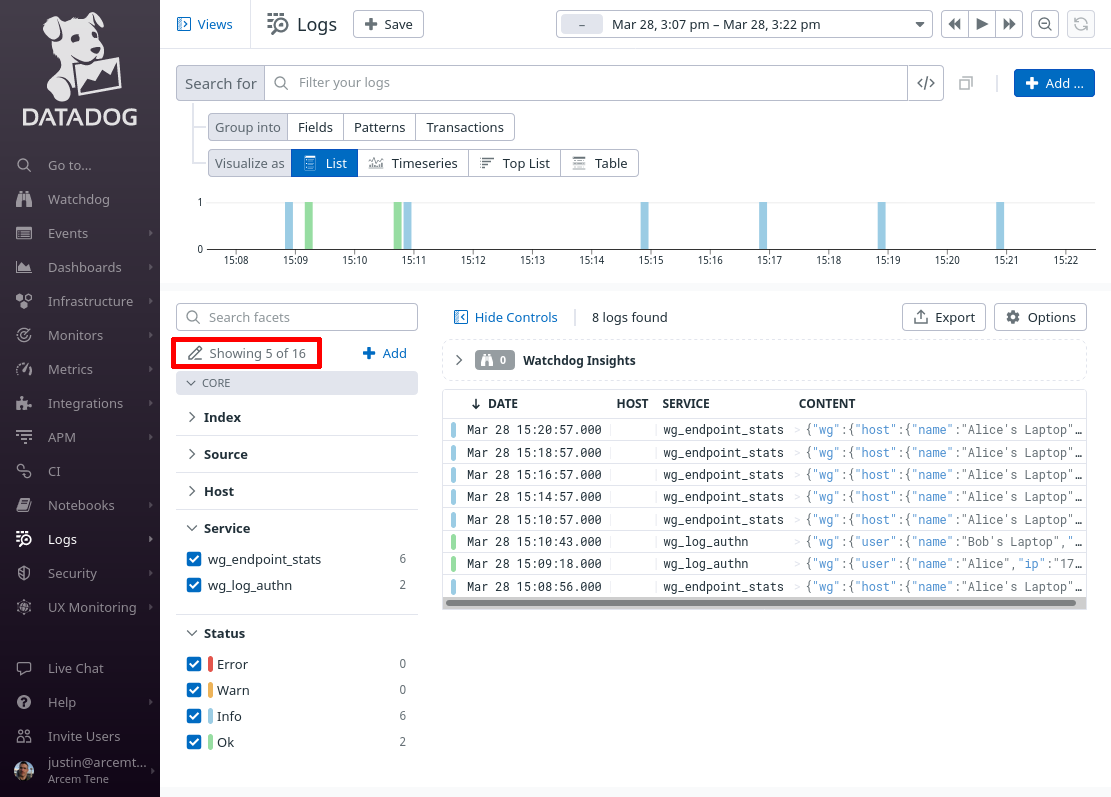The width and height of the screenshot is (1111, 797).
Task: Expand the Index facet
Action: pyautogui.click(x=192, y=417)
